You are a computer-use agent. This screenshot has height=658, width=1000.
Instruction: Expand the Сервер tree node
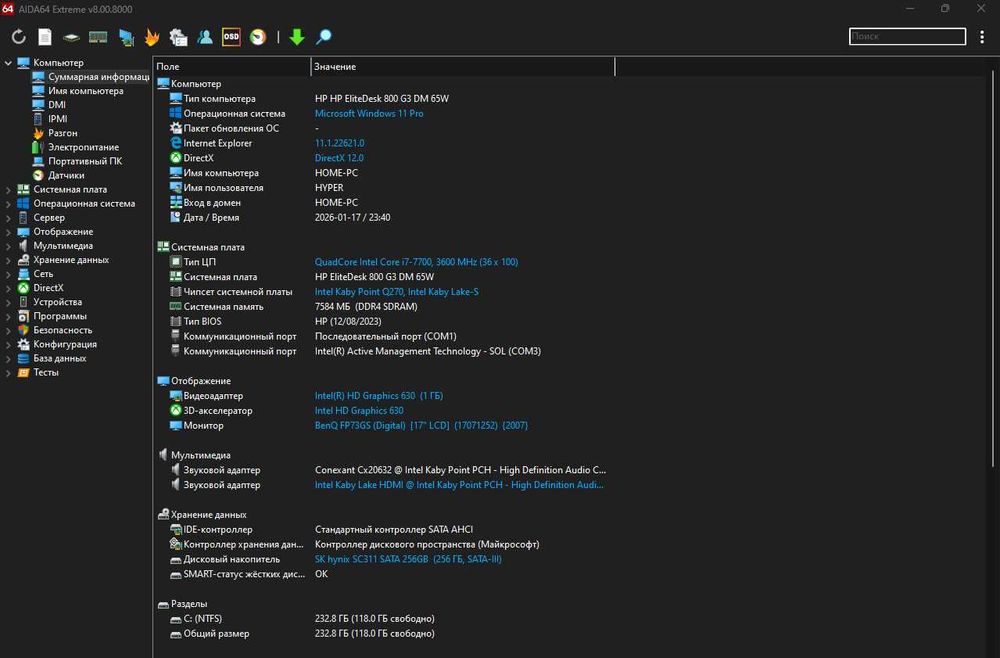[x=8, y=217]
